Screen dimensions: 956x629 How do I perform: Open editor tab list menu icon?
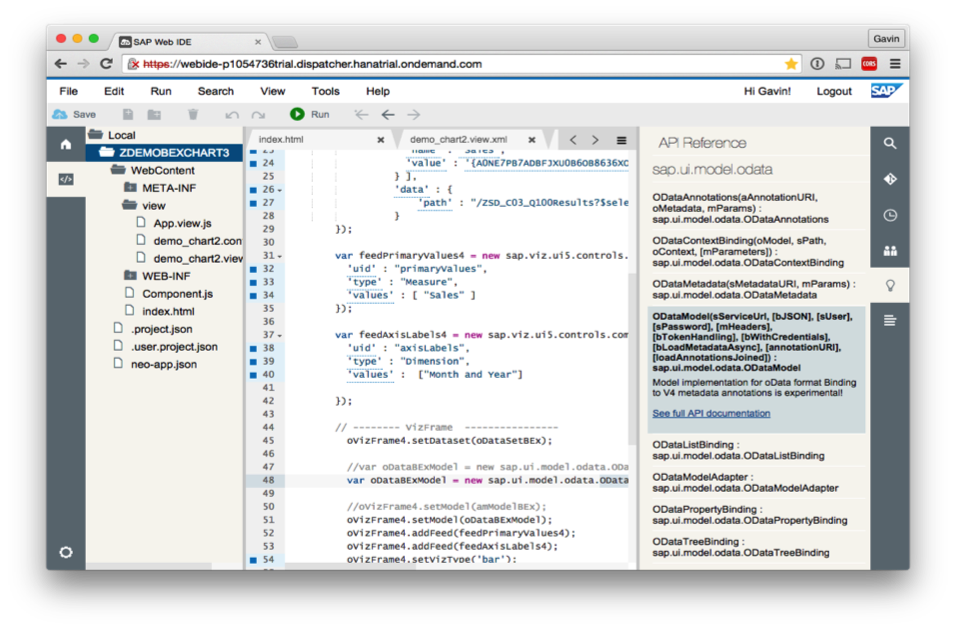[x=621, y=140]
